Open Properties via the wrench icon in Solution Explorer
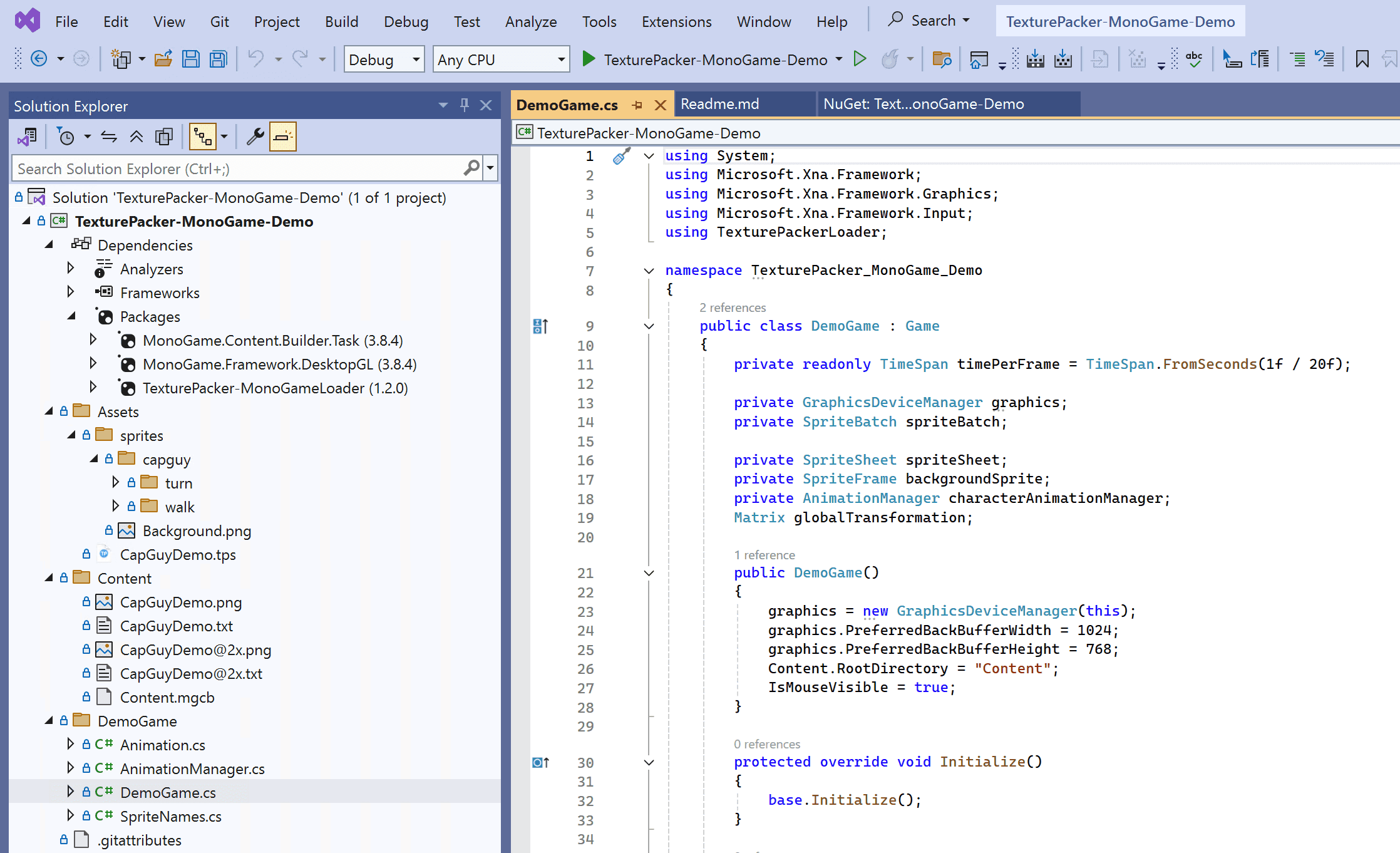The height and width of the screenshot is (853, 1400). pyautogui.click(x=255, y=137)
